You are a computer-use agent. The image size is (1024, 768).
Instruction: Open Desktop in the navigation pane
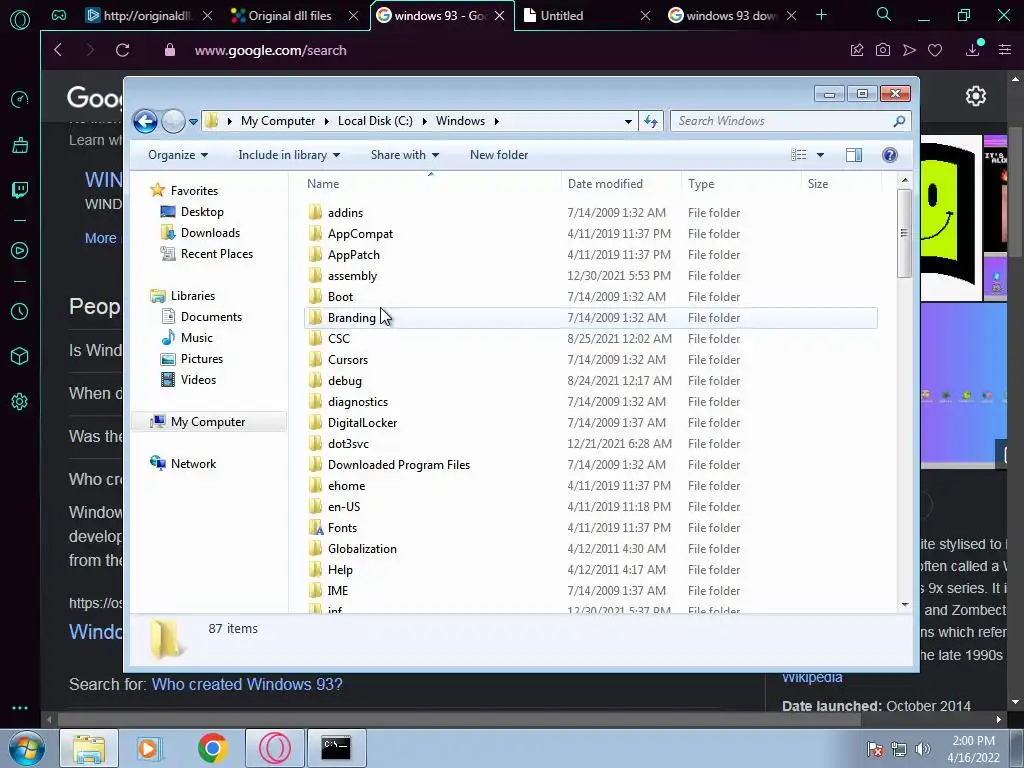202,212
